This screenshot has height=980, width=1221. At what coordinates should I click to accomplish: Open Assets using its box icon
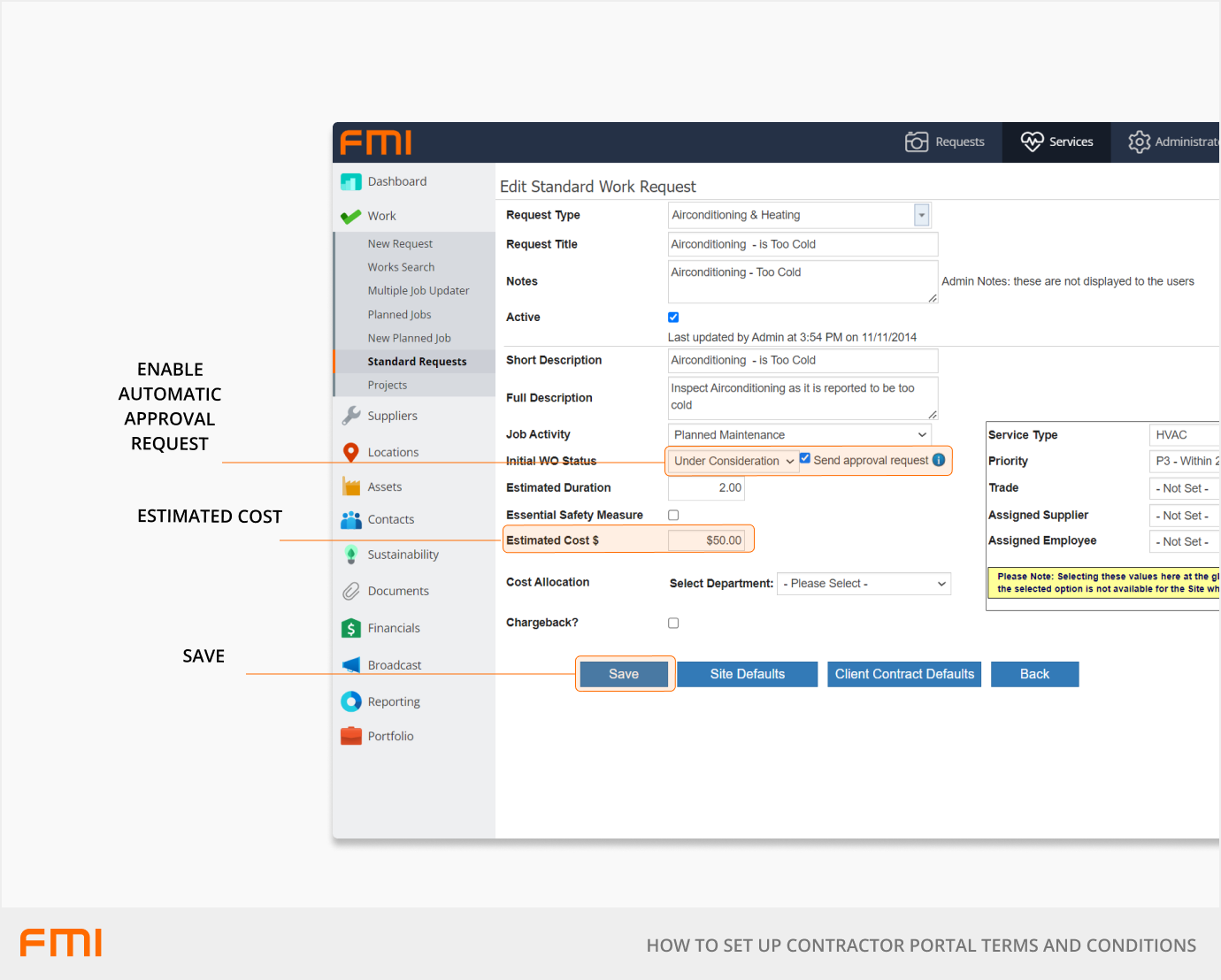(x=351, y=486)
